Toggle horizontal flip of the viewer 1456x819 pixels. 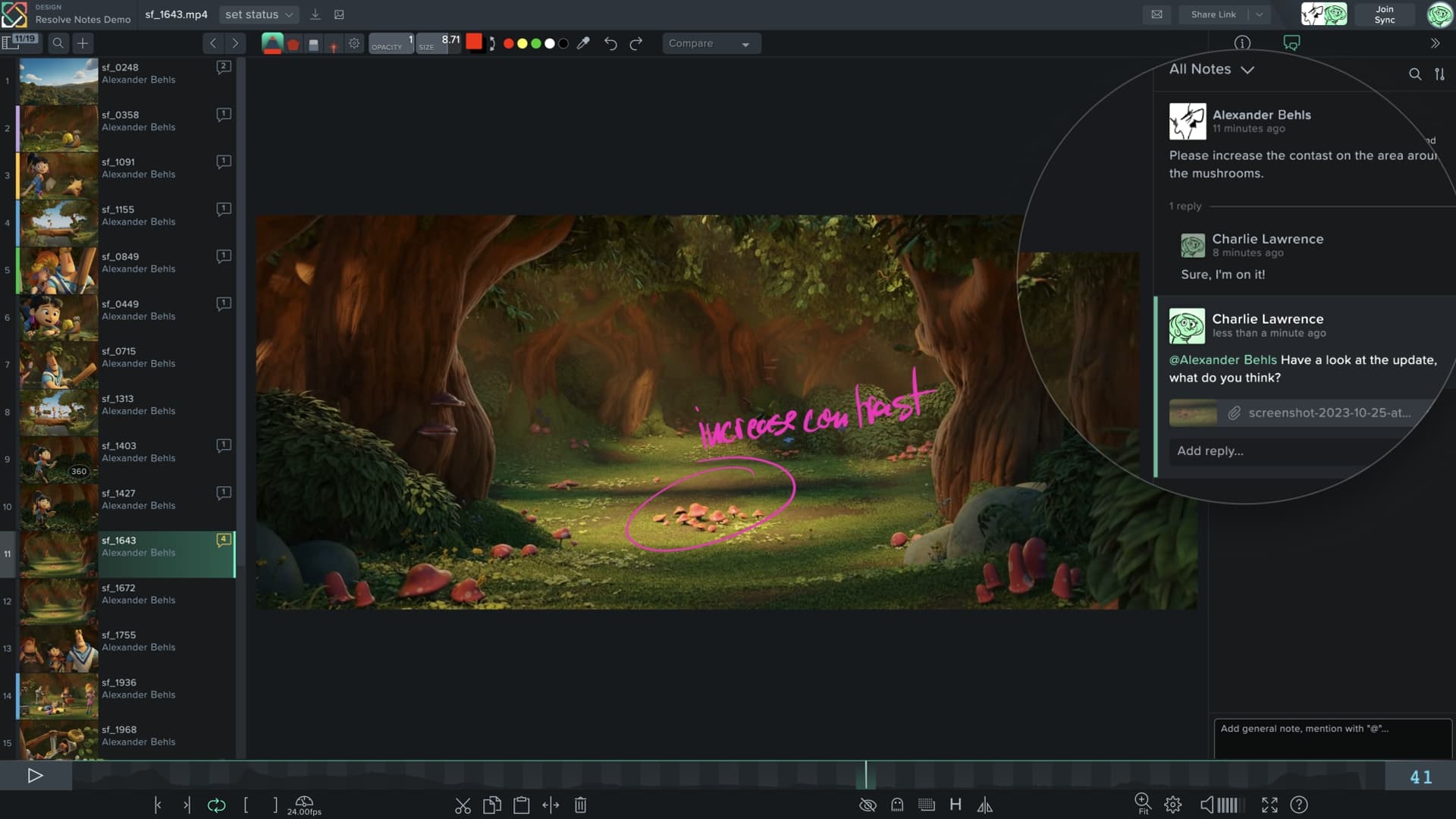(984, 805)
